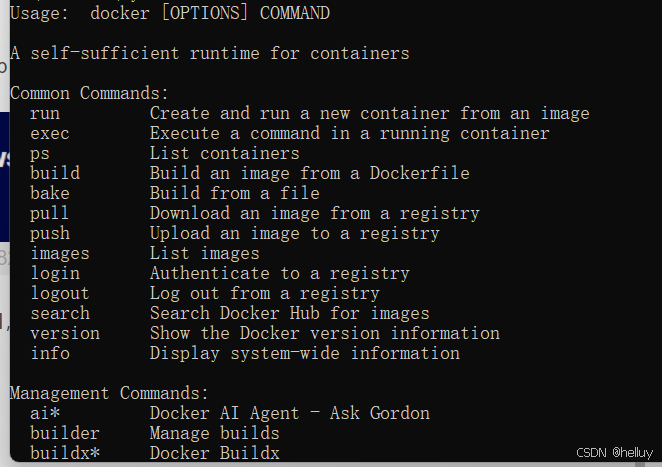Click the 'ai*' management command
This screenshot has width=662, height=467.
coord(45,413)
